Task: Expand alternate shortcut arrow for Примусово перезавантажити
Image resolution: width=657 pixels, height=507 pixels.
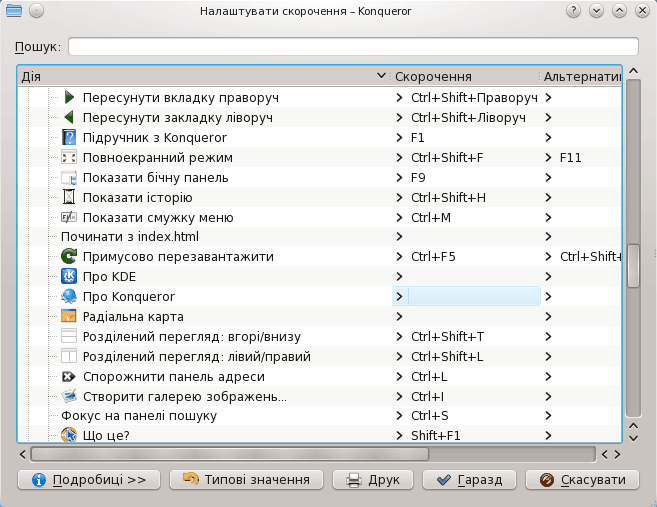Action: (549, 256)
